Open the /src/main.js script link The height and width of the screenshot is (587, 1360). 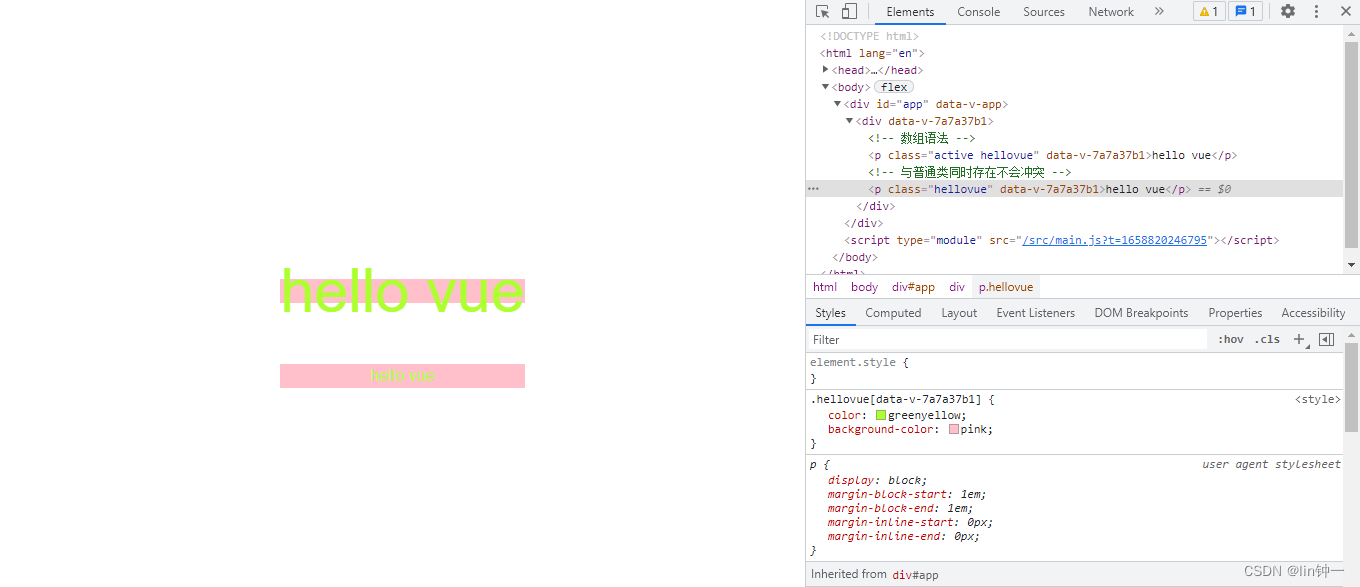point(1113,240)
